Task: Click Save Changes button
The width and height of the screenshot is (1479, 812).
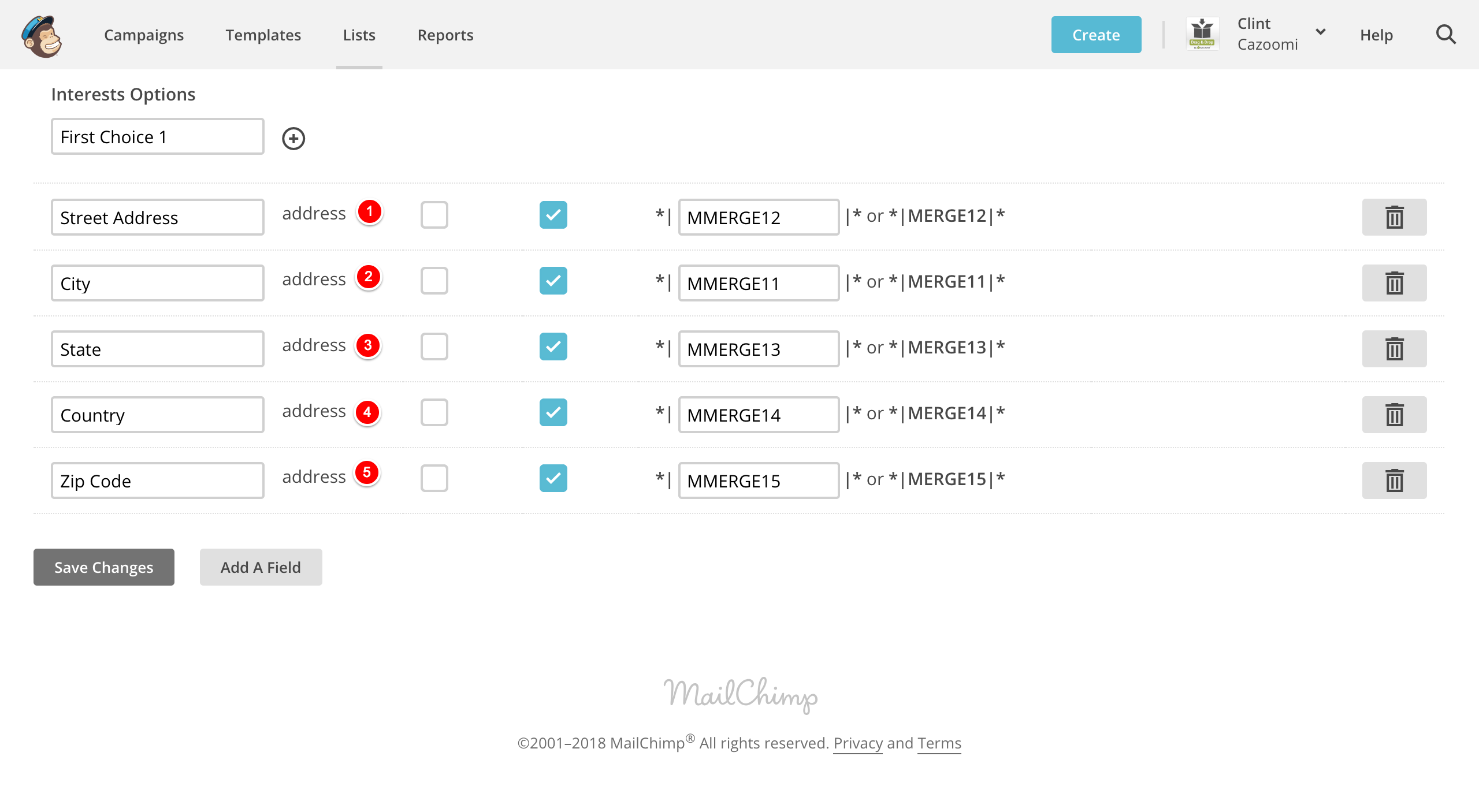Action: 104,567
